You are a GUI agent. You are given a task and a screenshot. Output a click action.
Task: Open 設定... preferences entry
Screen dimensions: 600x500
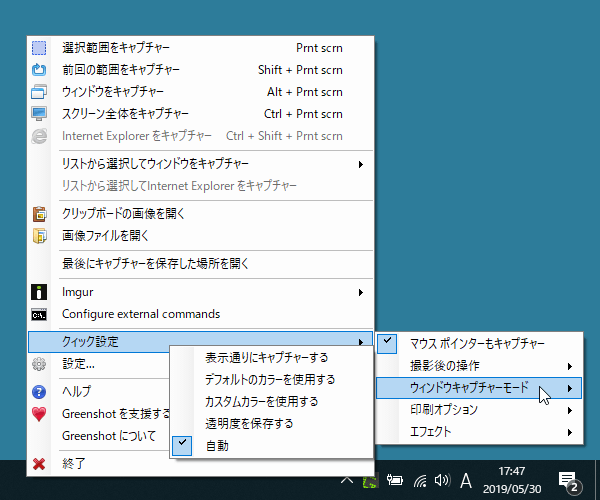tap(99, 364)
